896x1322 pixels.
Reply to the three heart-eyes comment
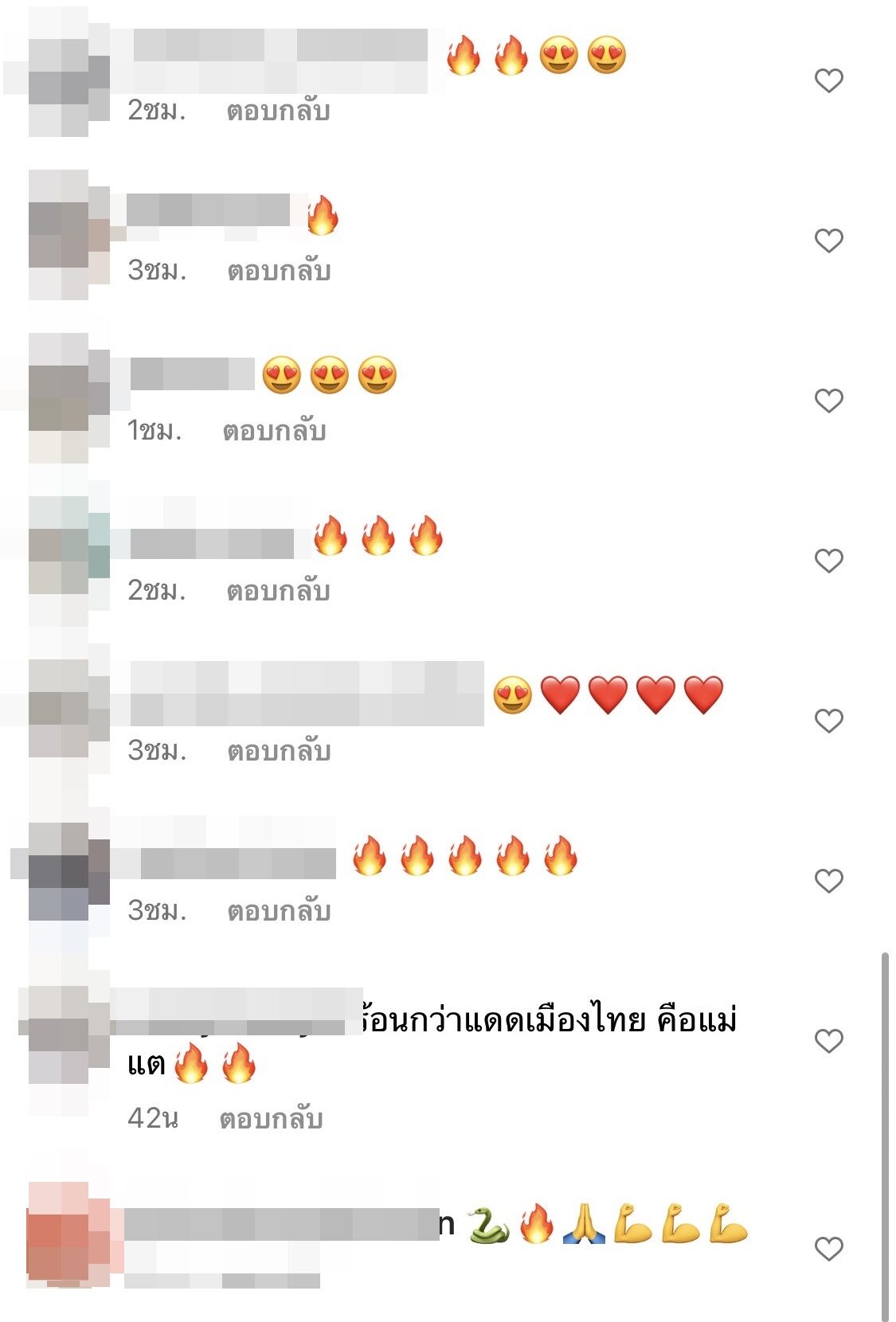click(274, 431)
